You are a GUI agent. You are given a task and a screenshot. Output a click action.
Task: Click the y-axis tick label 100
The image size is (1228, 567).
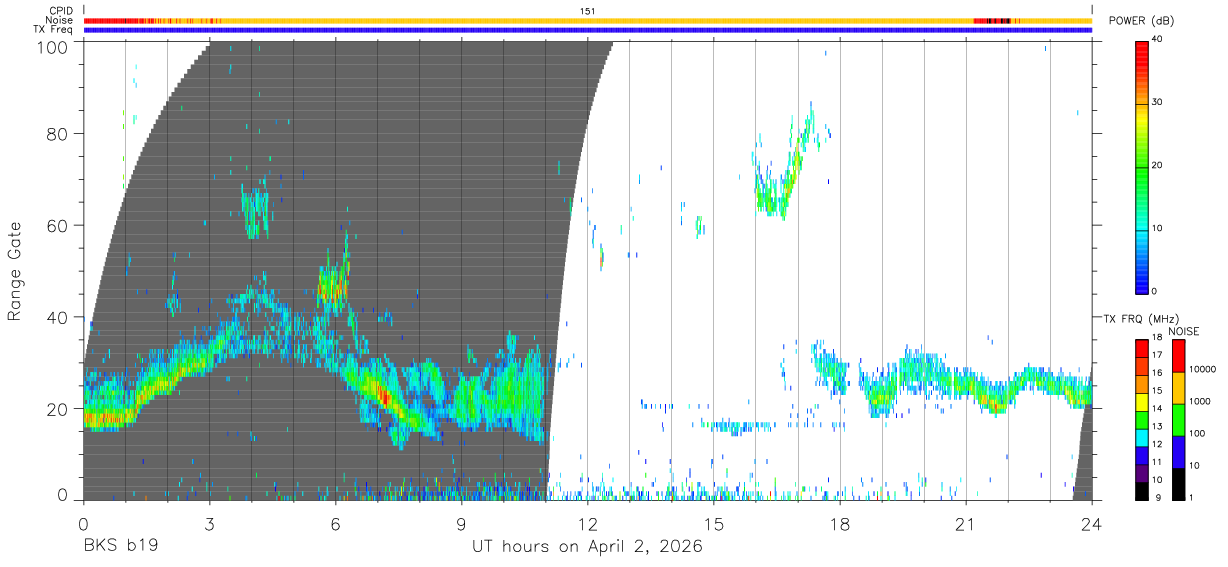(x=52, y=47)
